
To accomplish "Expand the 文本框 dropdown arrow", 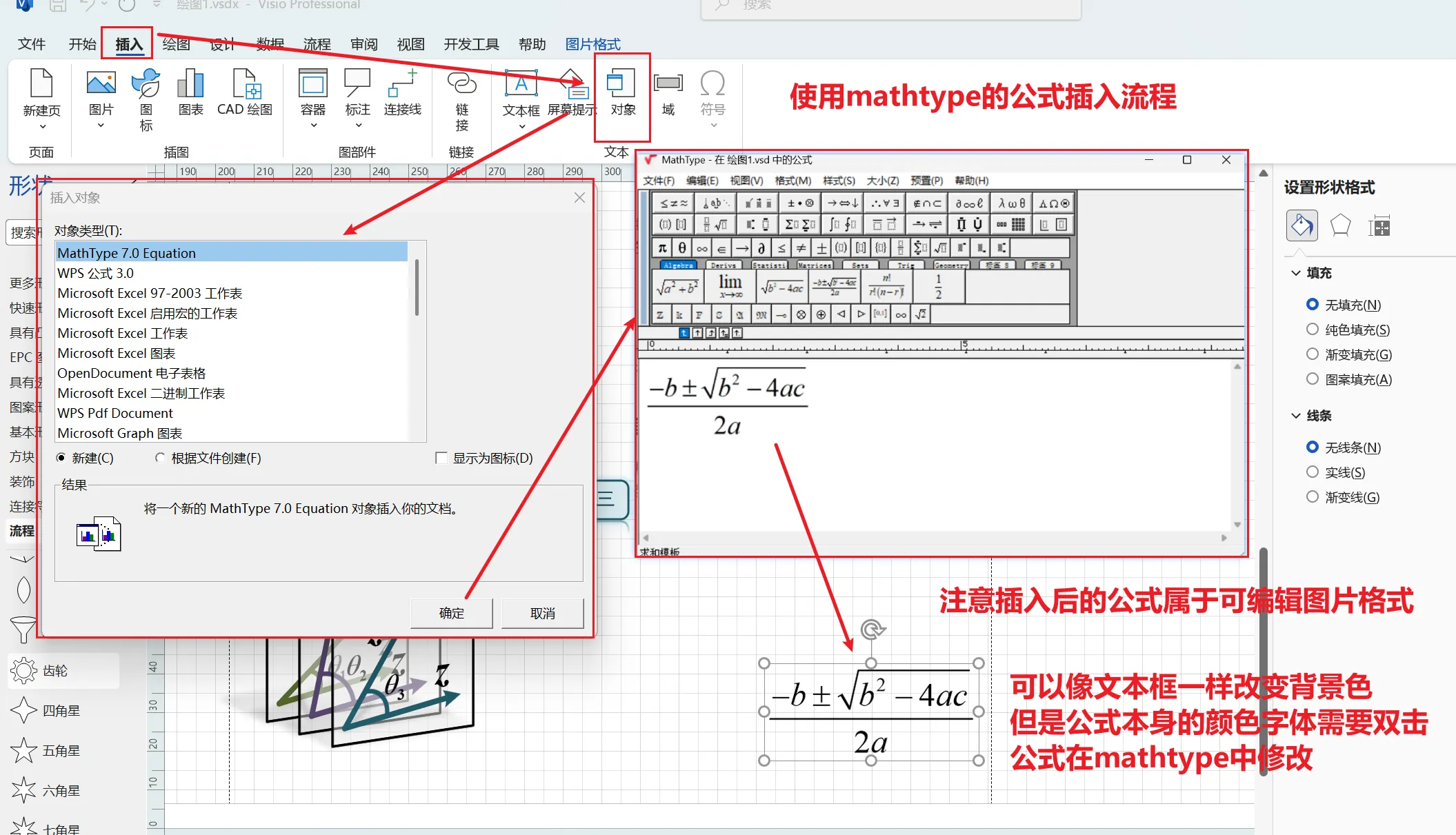I will point(521,127).
